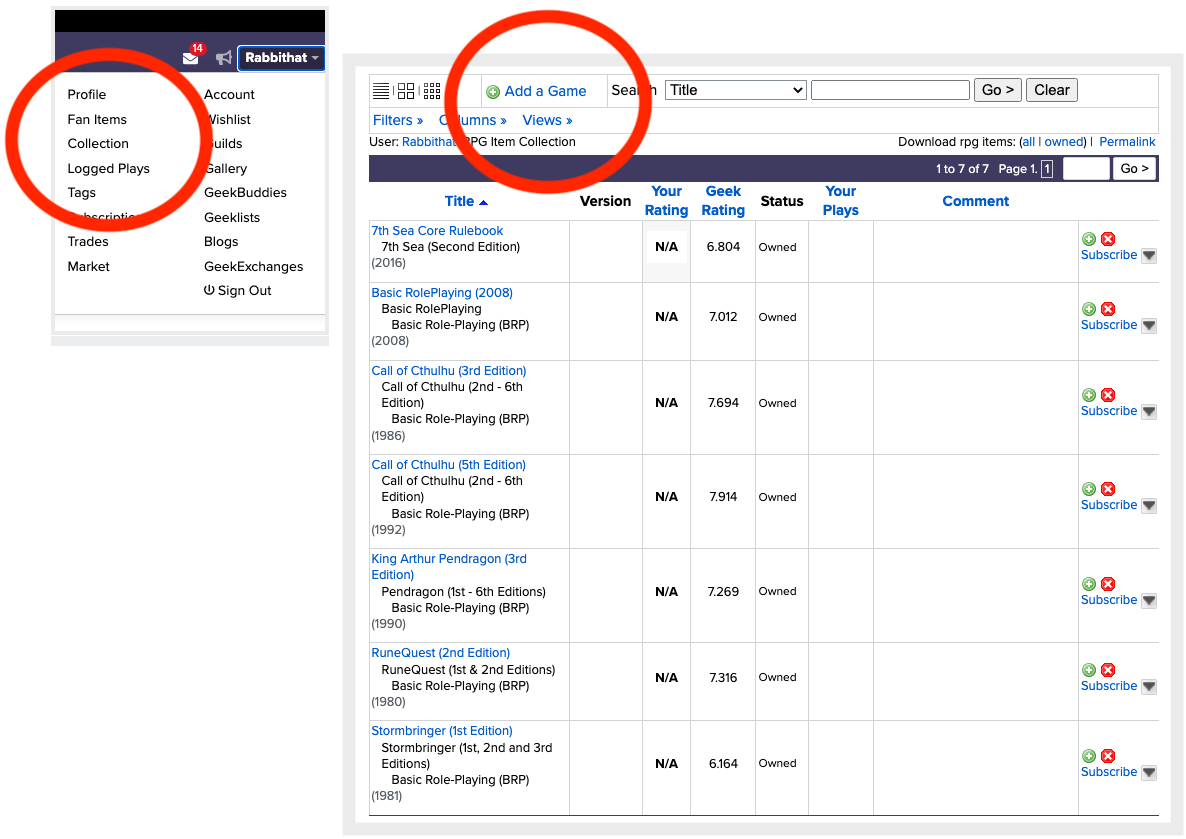Click into the search text field
Image resolution: width=1186 pixels, height=839 pixels.
click(x=890, y=90)
